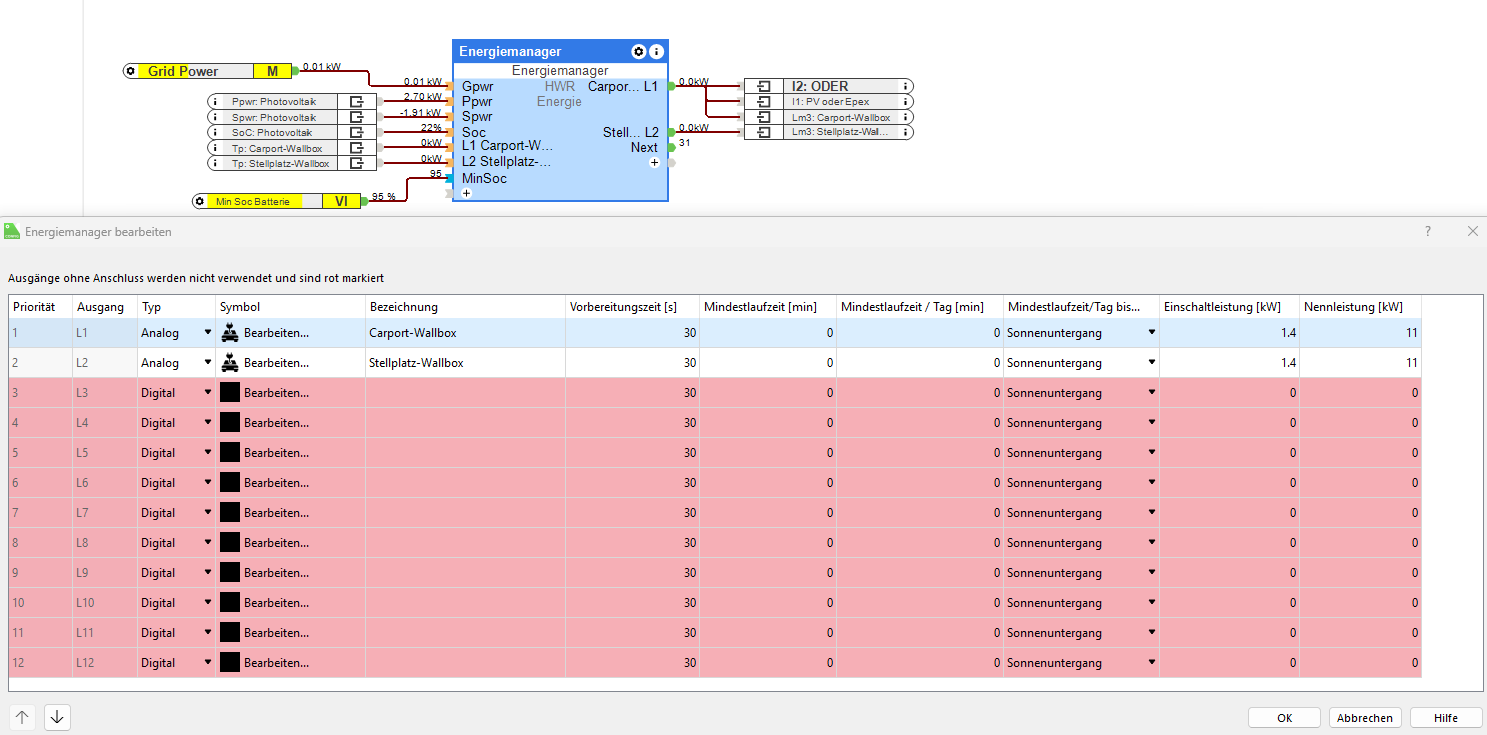Click Bearbeiten... in the L1 row

pos(276,333)
